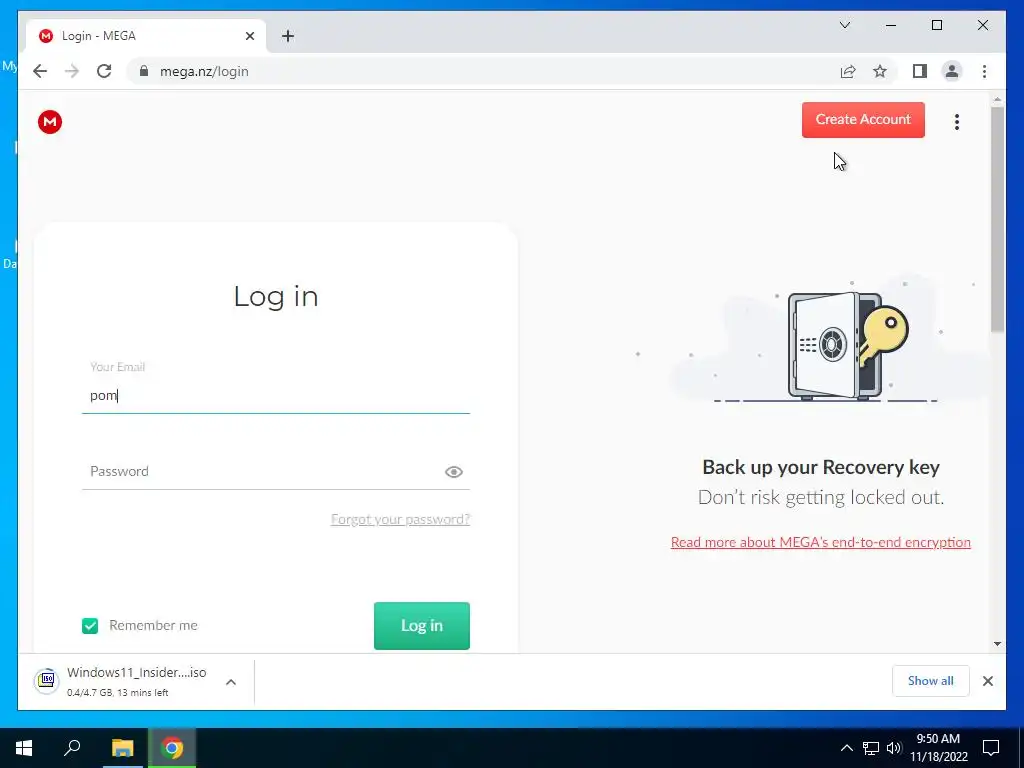Click the scrollbar down arrow
The image size is (1024, 768).
[997, 644]
